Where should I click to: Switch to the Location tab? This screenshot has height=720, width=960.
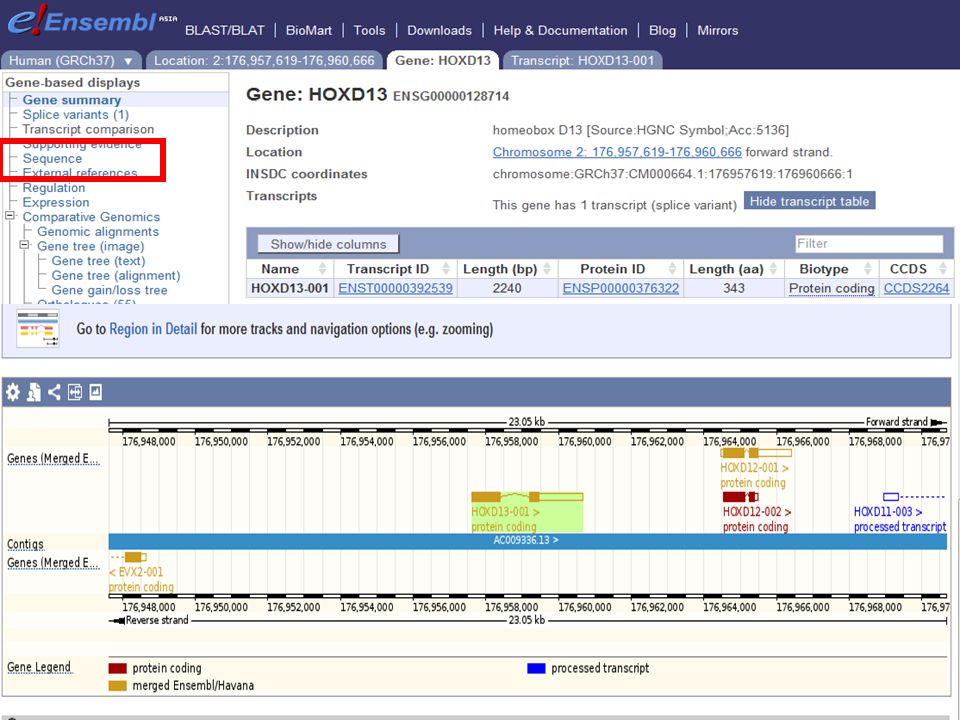pos(264,61)
